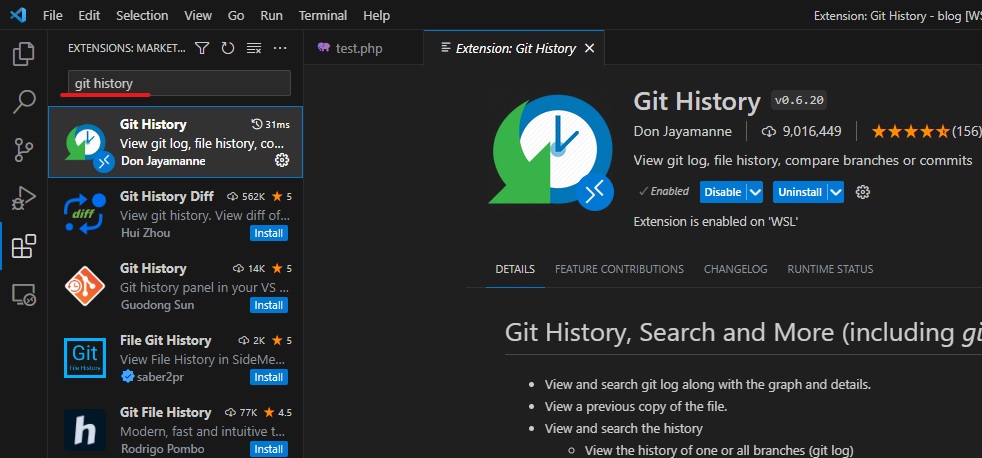Expand the Uninstall button dropdown arrow
This screenshot has width=982, height=458.
coord(836,192)
